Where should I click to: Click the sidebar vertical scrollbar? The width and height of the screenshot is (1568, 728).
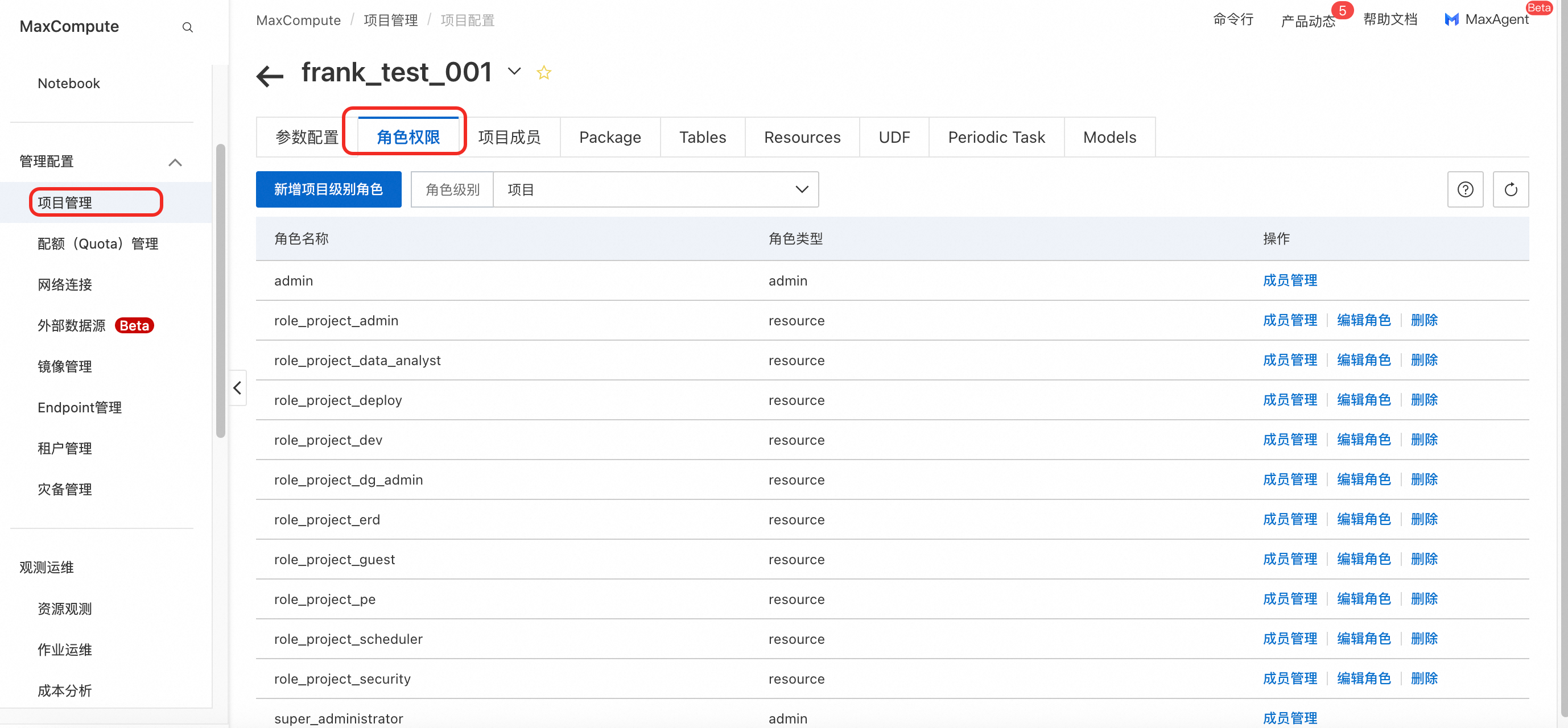point(220,291)
